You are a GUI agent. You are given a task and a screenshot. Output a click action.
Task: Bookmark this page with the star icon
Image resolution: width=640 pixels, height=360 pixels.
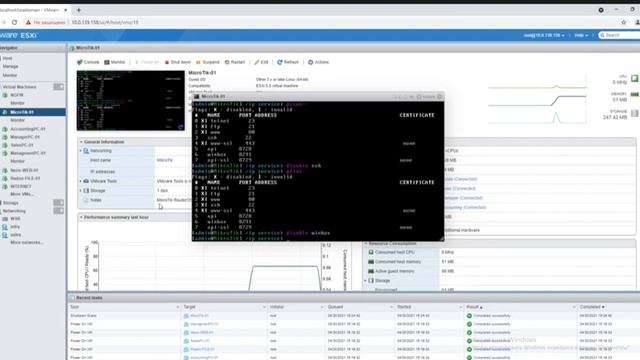pyautogui.click(x=623, y=22)
